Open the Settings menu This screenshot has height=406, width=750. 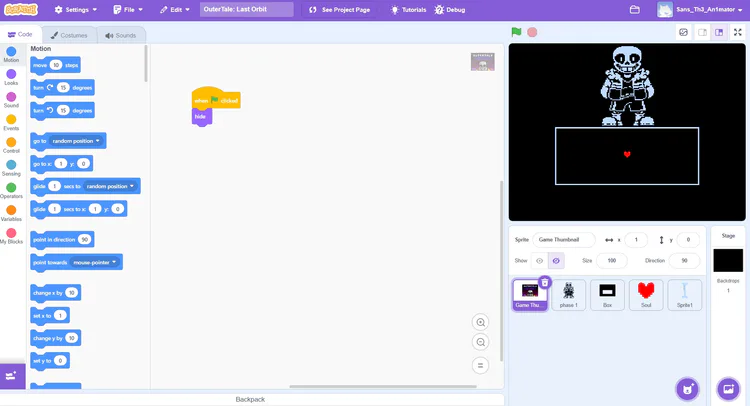[76, 10]
